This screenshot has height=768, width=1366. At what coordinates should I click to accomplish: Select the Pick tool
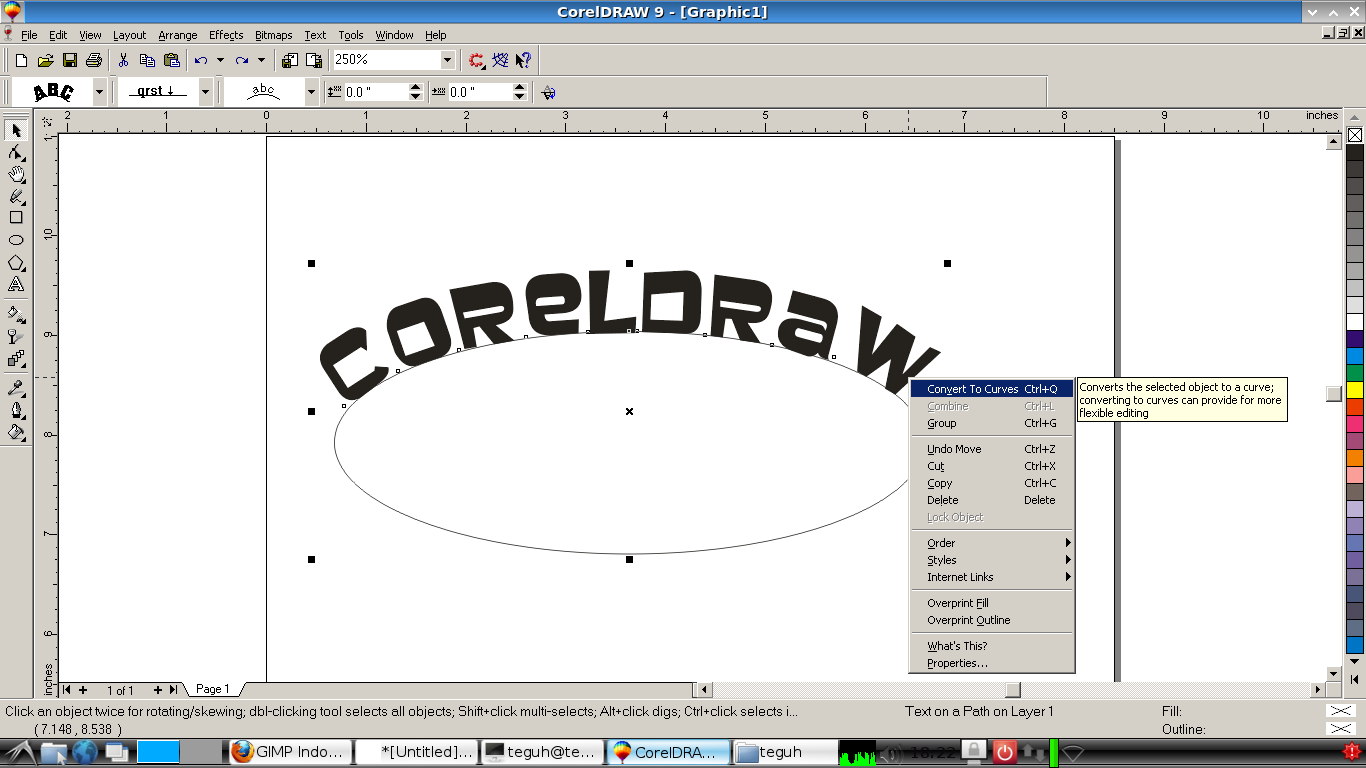point(16,131)
